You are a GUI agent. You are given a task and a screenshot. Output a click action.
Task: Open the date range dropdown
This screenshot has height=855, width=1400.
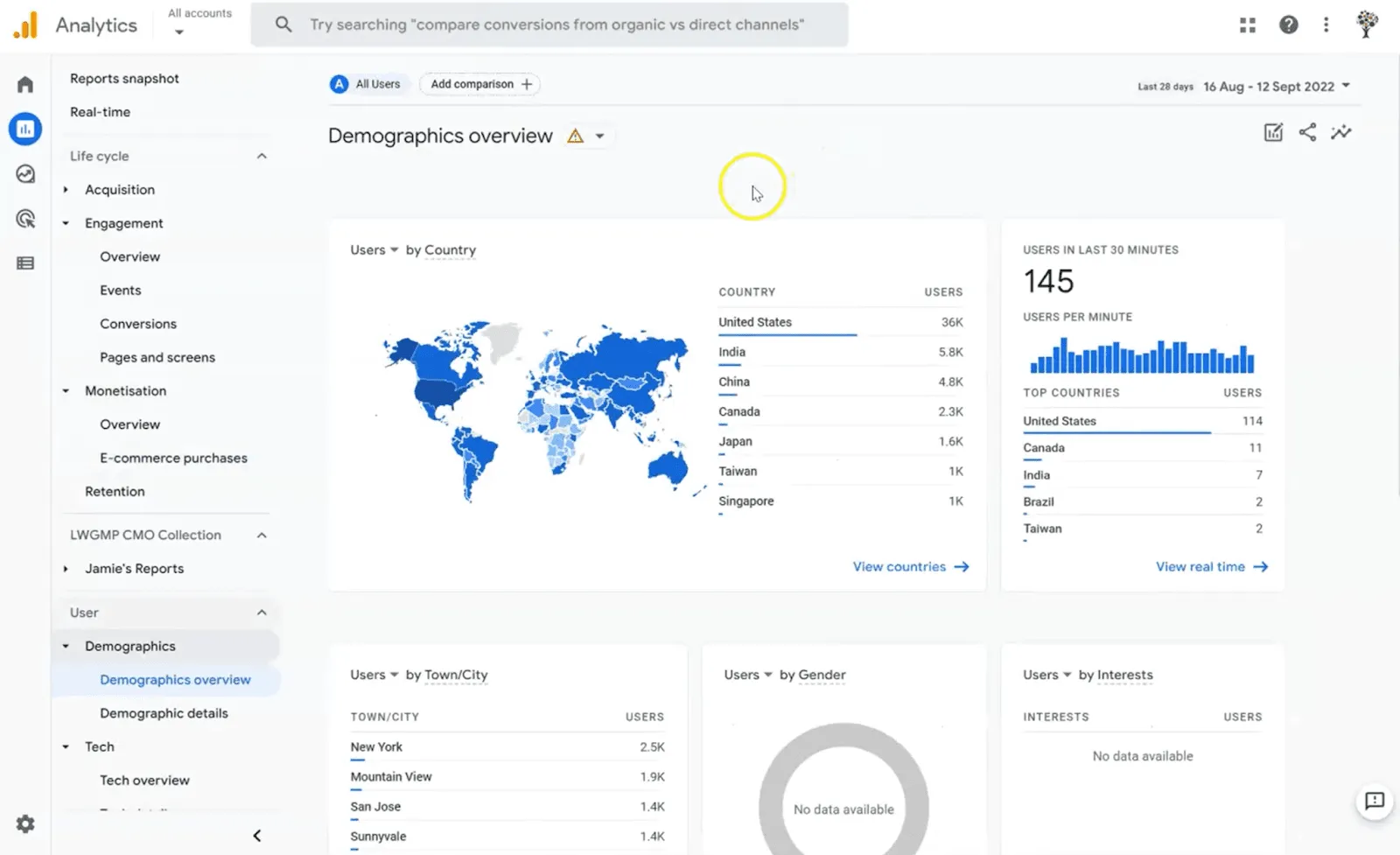tap(1277, 86)
